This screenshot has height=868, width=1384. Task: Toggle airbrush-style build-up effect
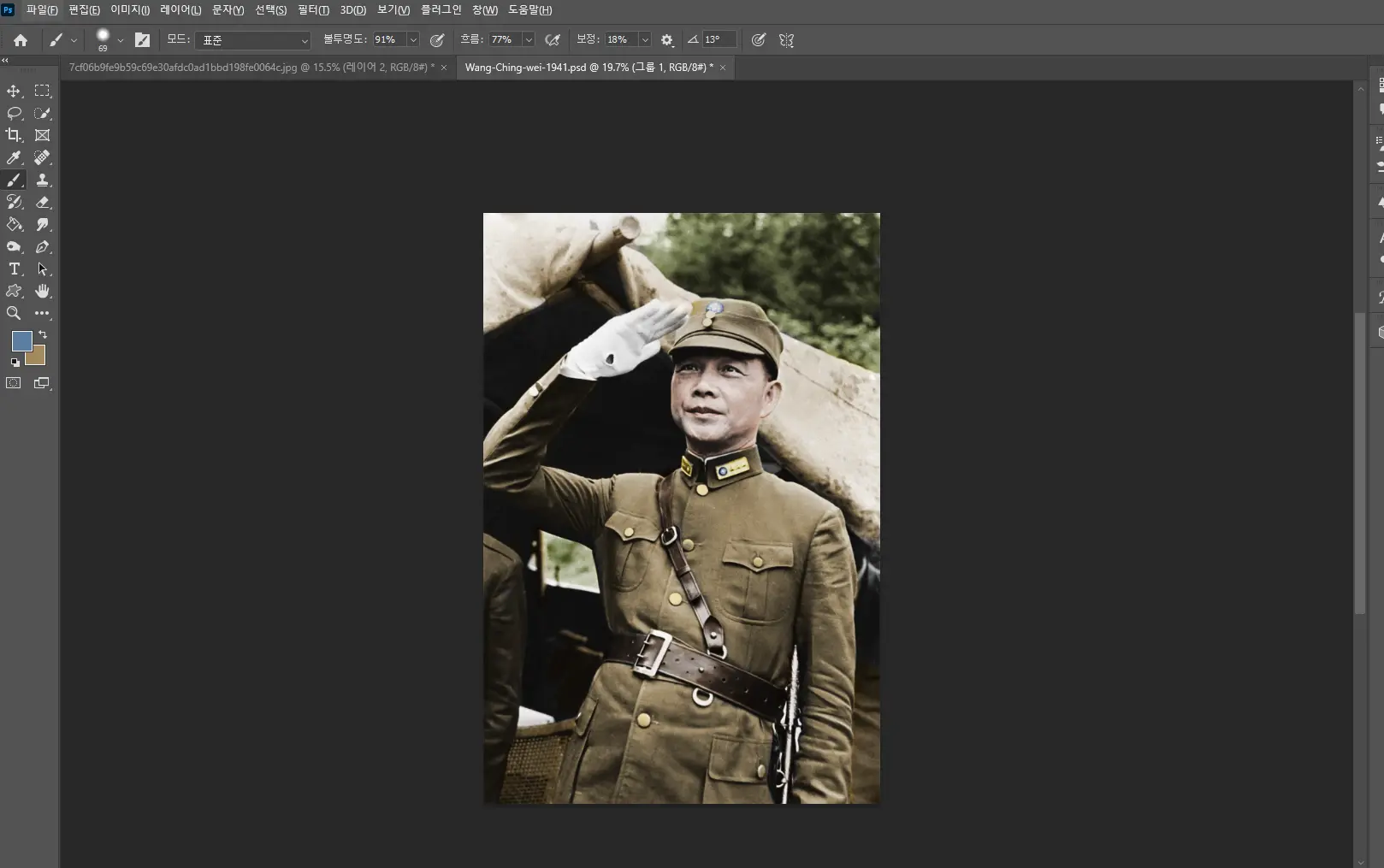[x=553, y=40]
